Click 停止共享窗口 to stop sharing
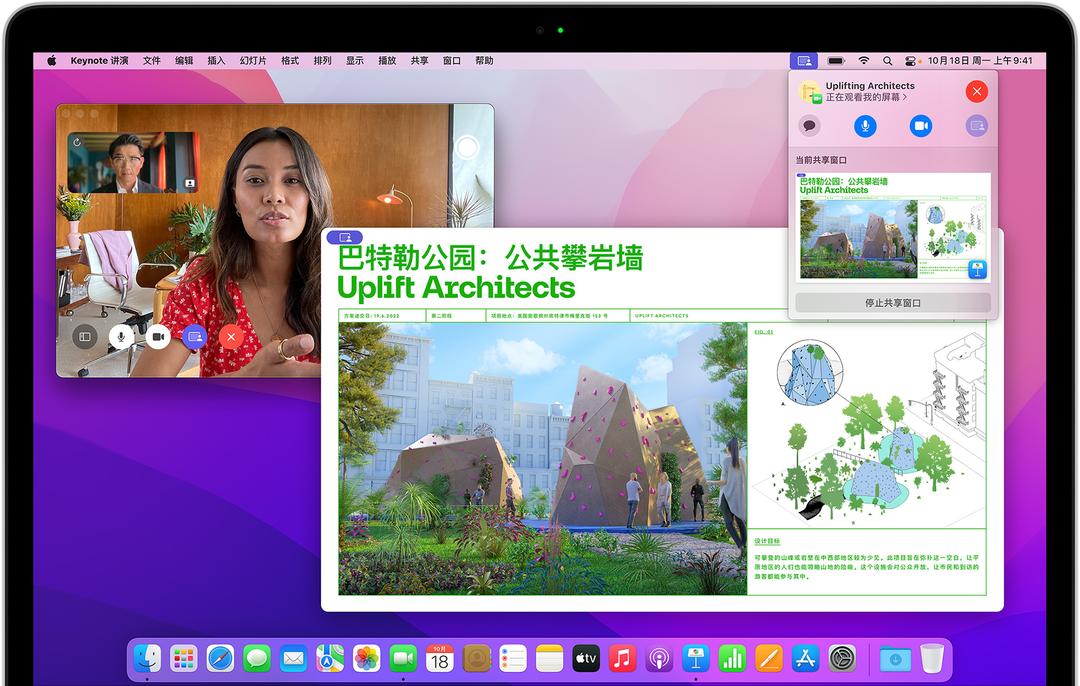The height and width of the screenshot is (686, 1080). click(893, 302)
